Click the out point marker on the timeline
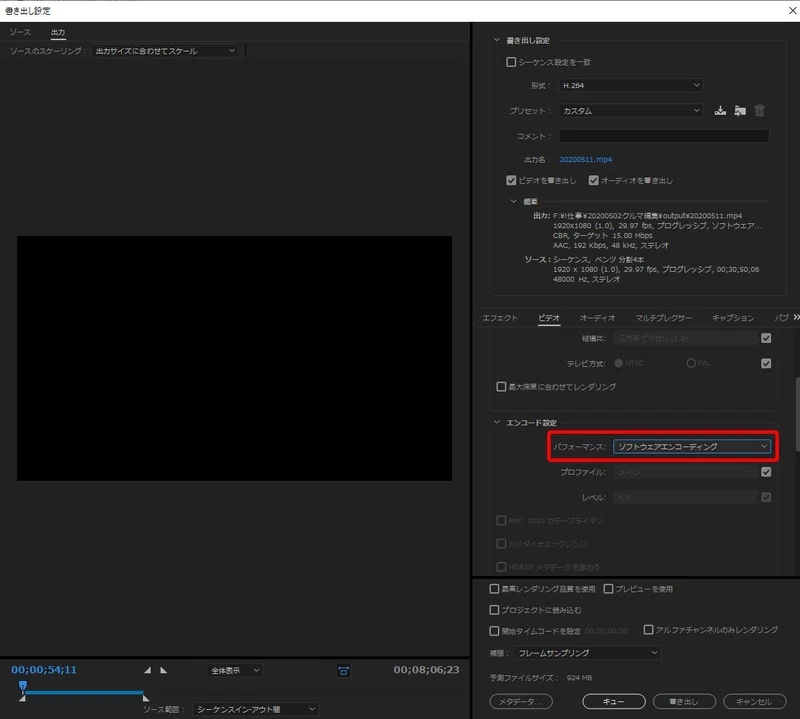Viewport: 800px width, 719px height. coord(145,698)
